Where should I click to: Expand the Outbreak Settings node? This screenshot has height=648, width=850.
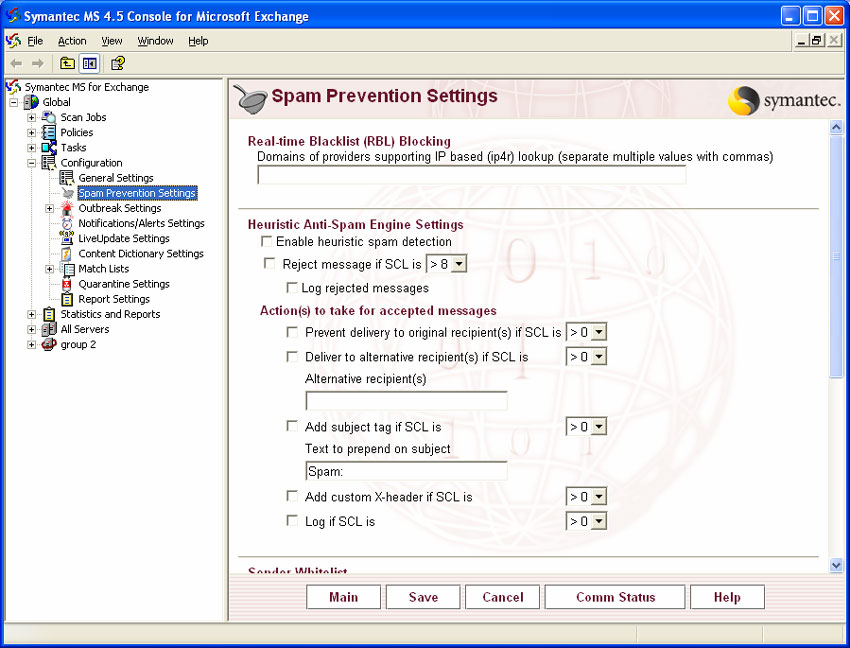tap(49, 208)
